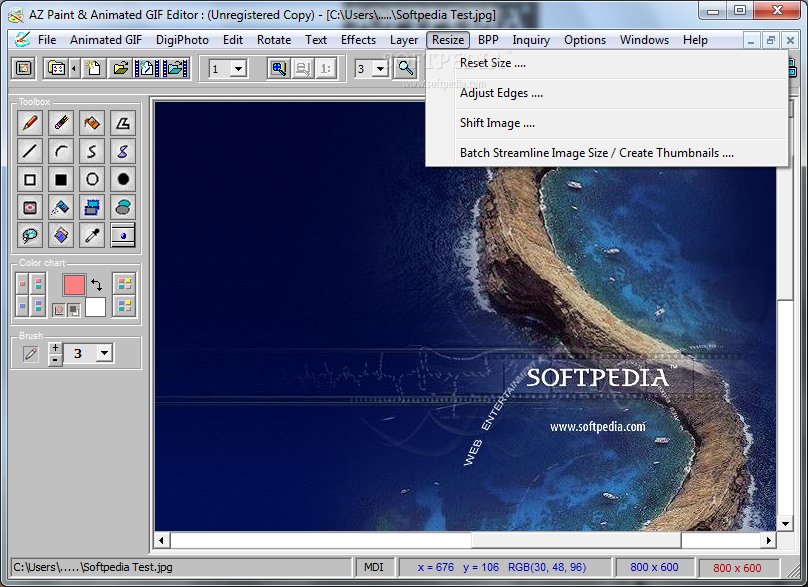
Task: Select the rectangular selection copy tool
Action: (x=92, y=207)
